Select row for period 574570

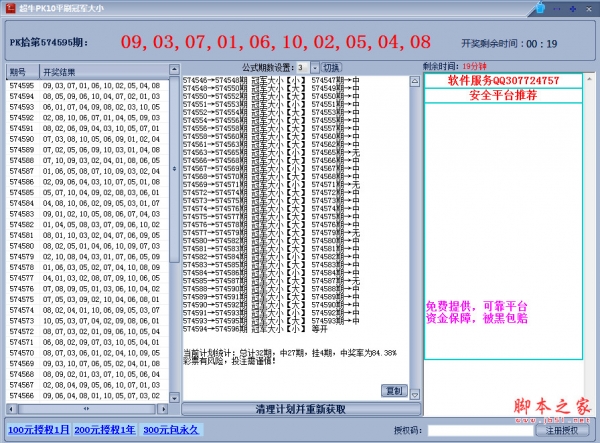coord(87,353)
